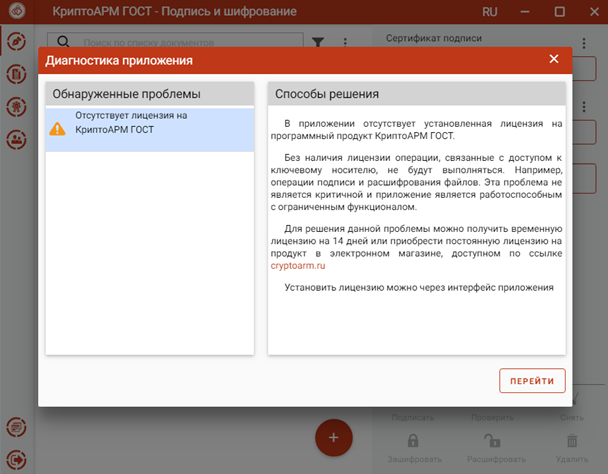
Task: Open the event log sidebar icon
Action: [x=16, y=427]
